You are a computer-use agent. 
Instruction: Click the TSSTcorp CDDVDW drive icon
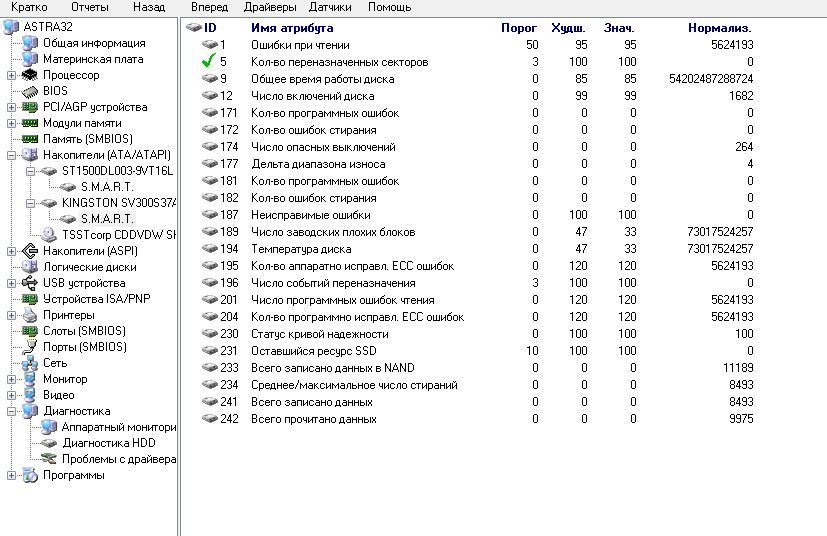point(49,235)
